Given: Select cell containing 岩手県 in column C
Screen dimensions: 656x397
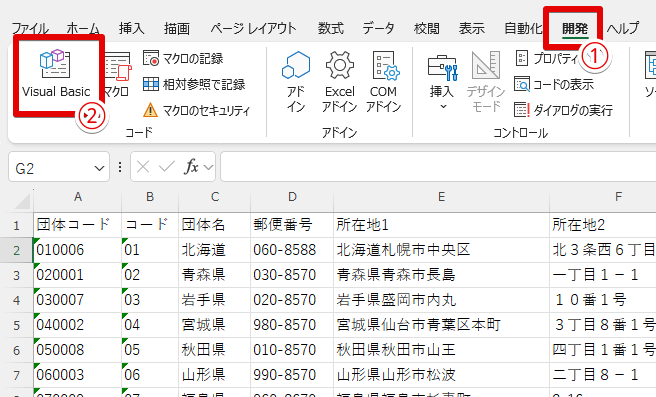Looking at the screenshot, I should pyautogui.click(x=215, y=300).
